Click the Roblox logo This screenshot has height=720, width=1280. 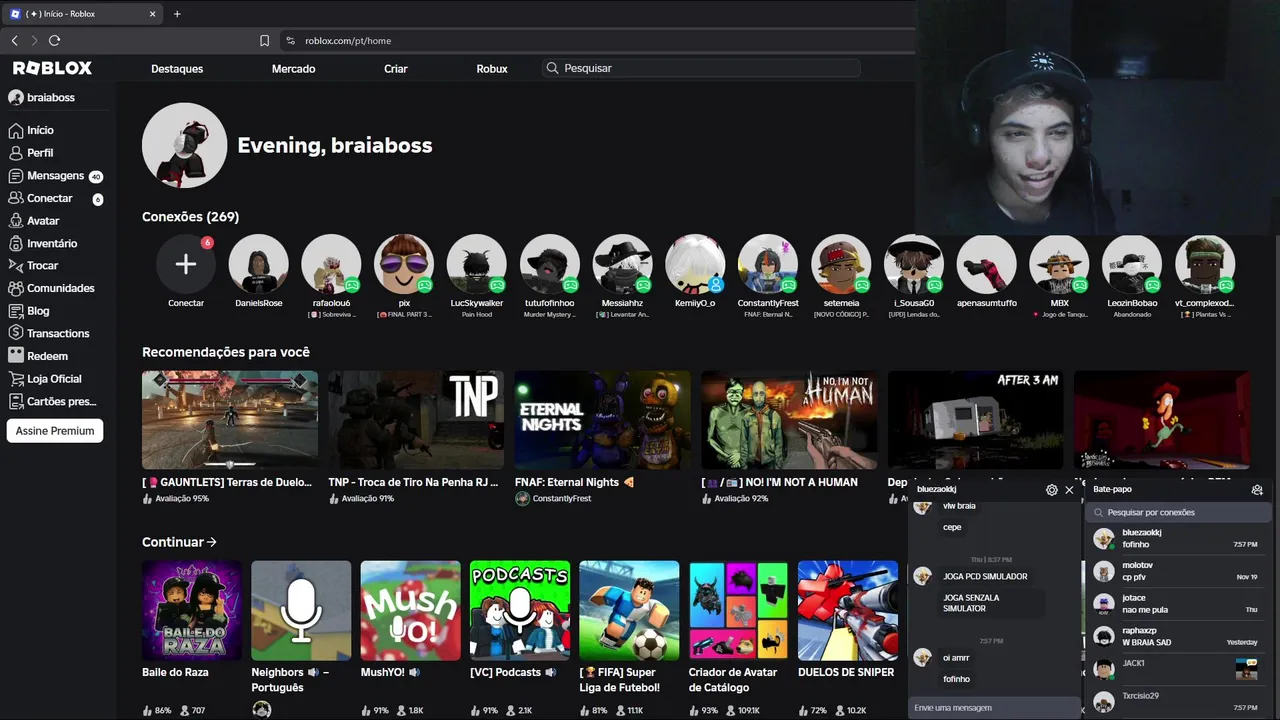click(52, 68)
